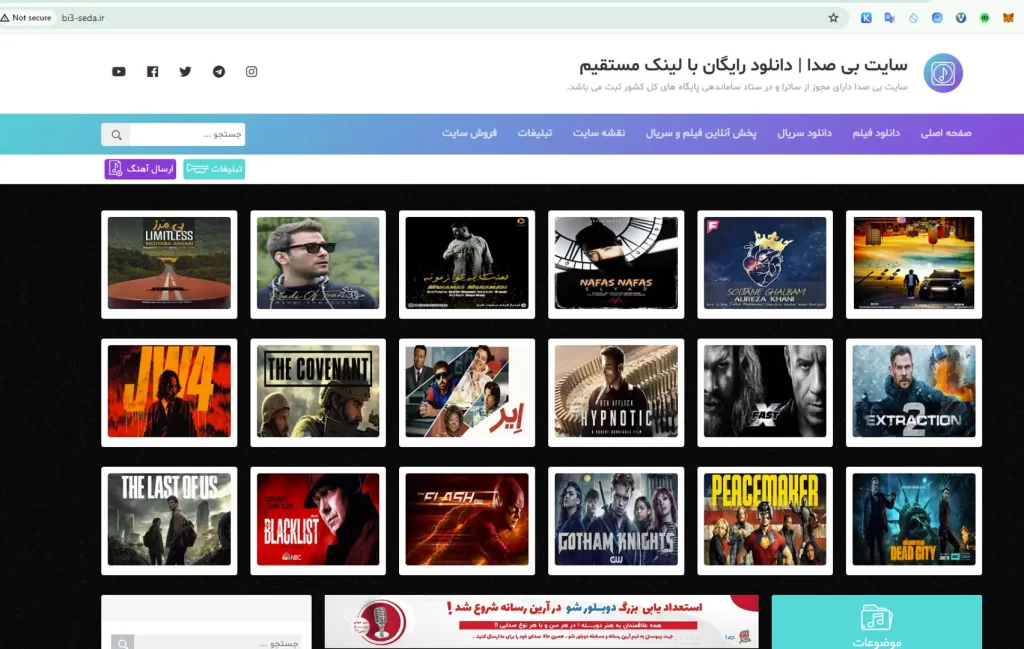
Task: Click the search magnifier button in navbar
Action: coord(116,135)
